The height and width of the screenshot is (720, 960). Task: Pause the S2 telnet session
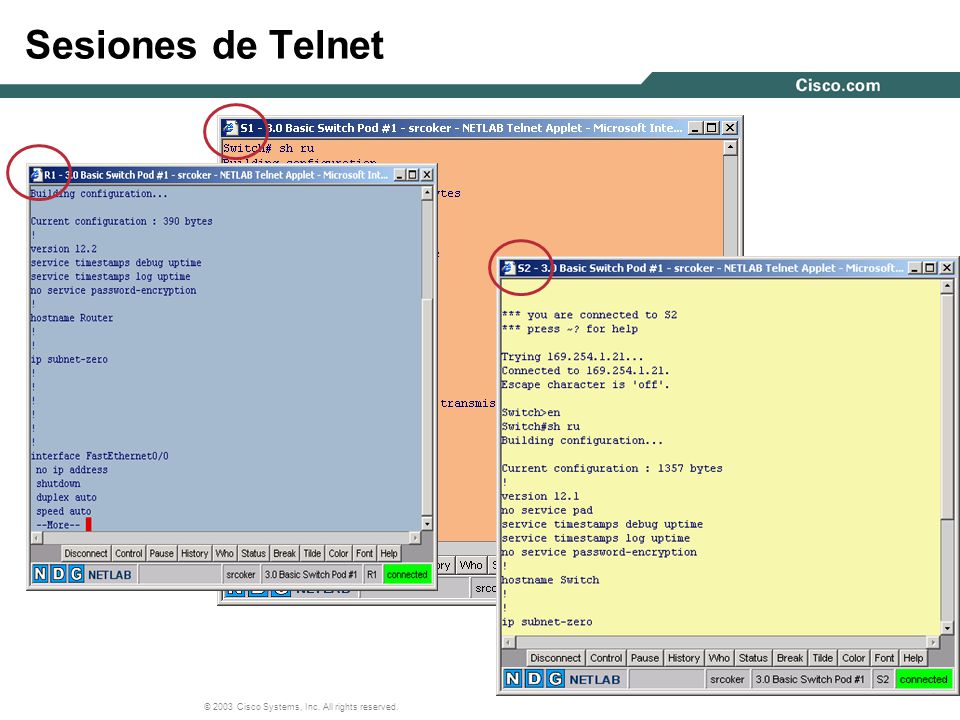pyautogui.click(x=645, y=658)
